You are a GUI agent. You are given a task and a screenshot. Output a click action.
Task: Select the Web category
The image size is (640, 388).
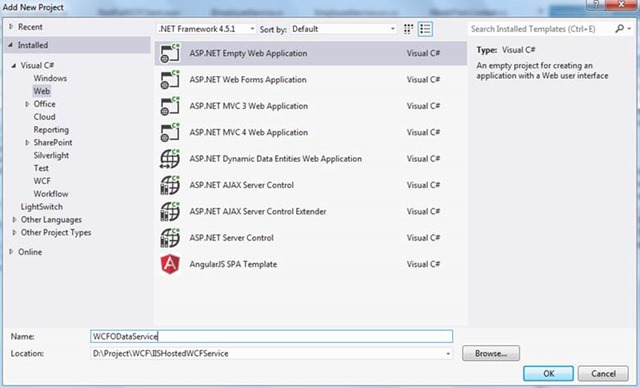[x=42, y=91]
